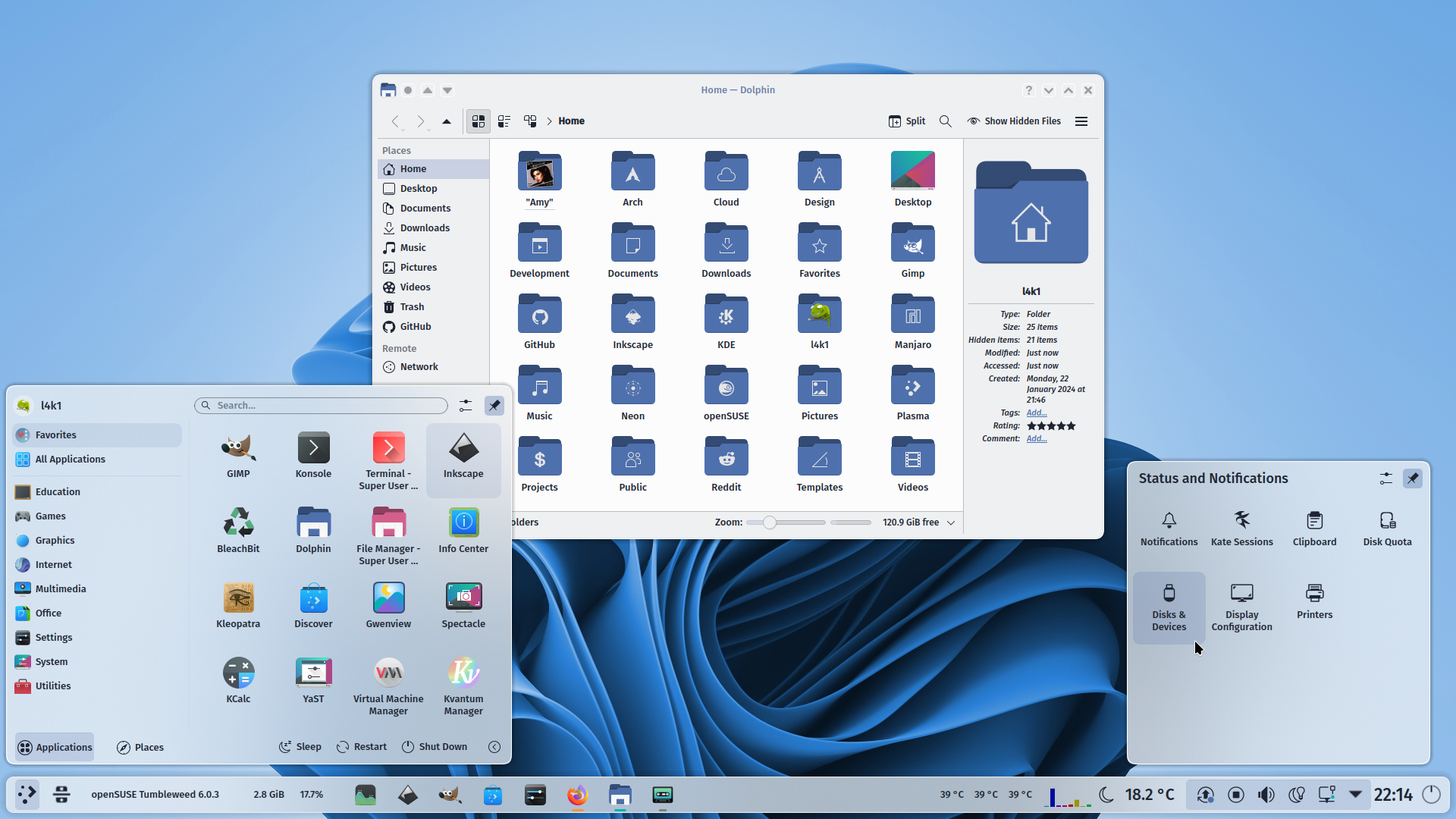Switch launcher to Applications tab

(55, 747)
